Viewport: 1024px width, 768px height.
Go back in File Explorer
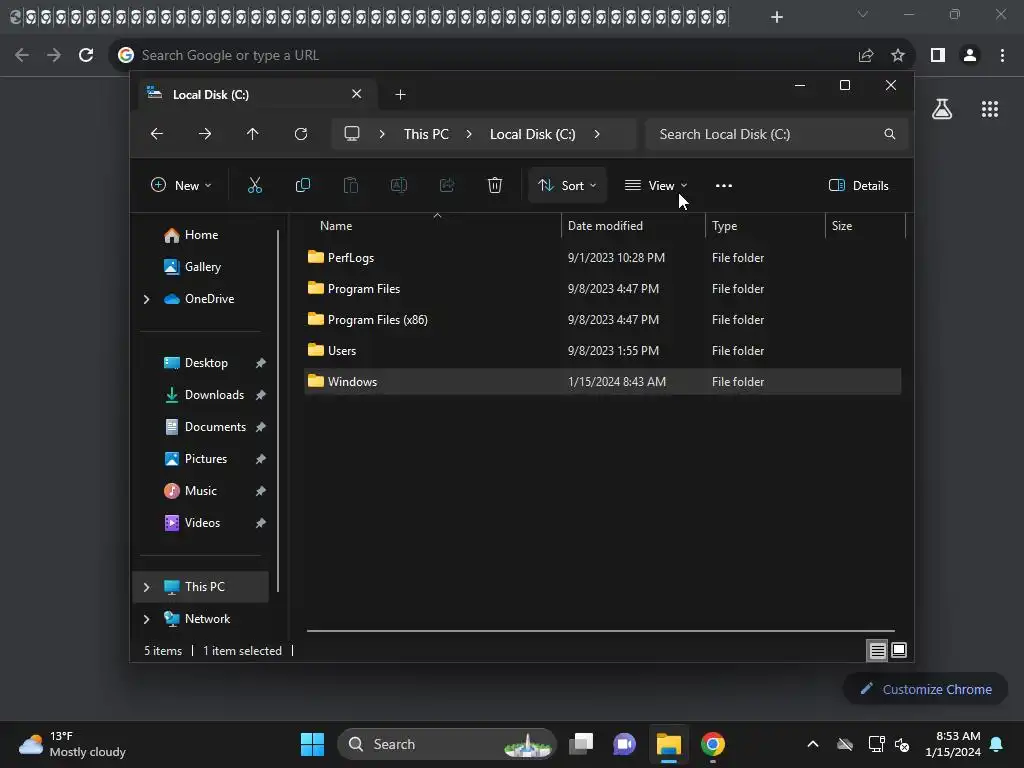[x=157, y=134]
